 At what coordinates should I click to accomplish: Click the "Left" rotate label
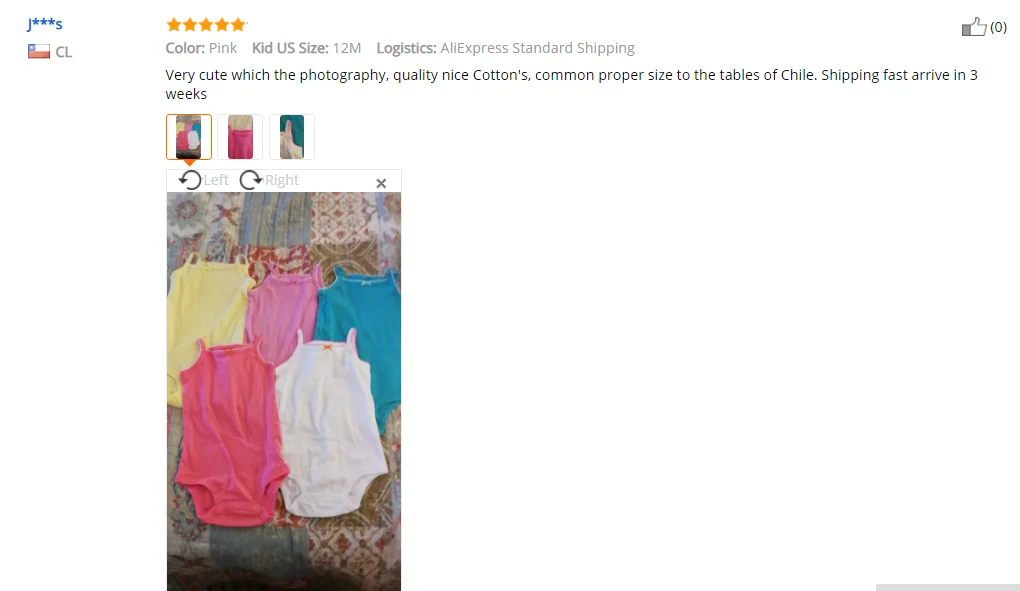click(x=216, y=180)
